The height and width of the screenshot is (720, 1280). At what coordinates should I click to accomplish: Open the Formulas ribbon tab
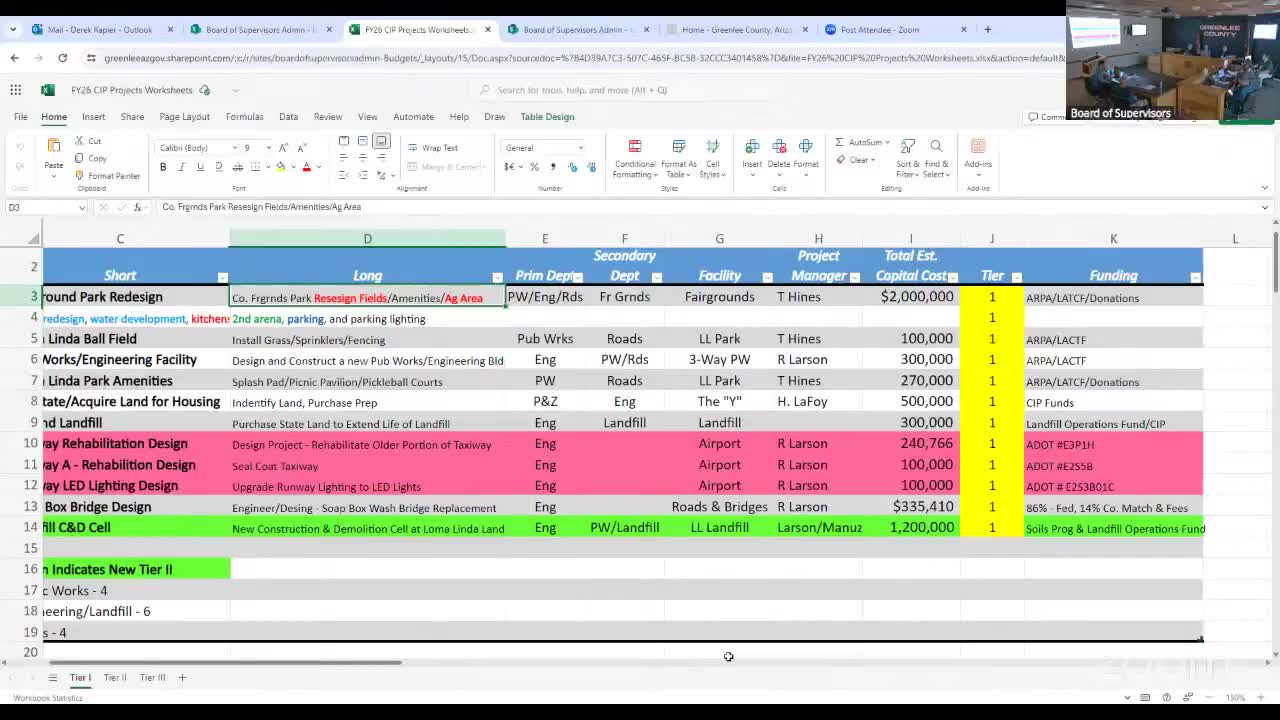pyautogui.click(x=244, y=117)
